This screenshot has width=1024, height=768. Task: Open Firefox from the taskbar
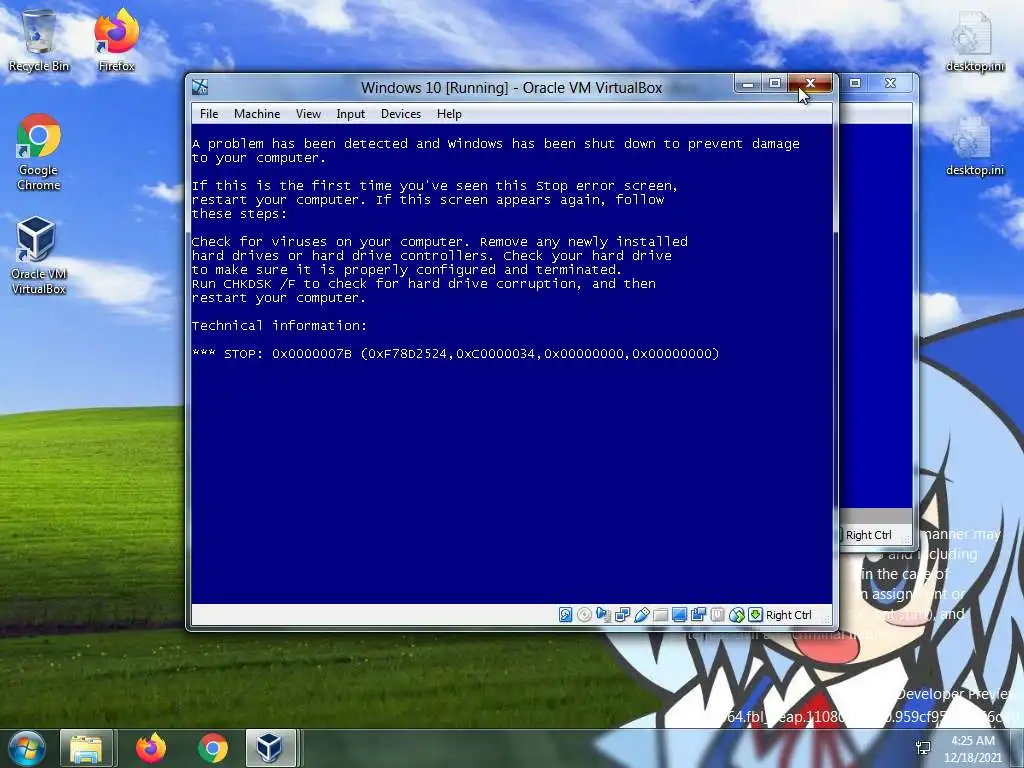pos(151,748)
